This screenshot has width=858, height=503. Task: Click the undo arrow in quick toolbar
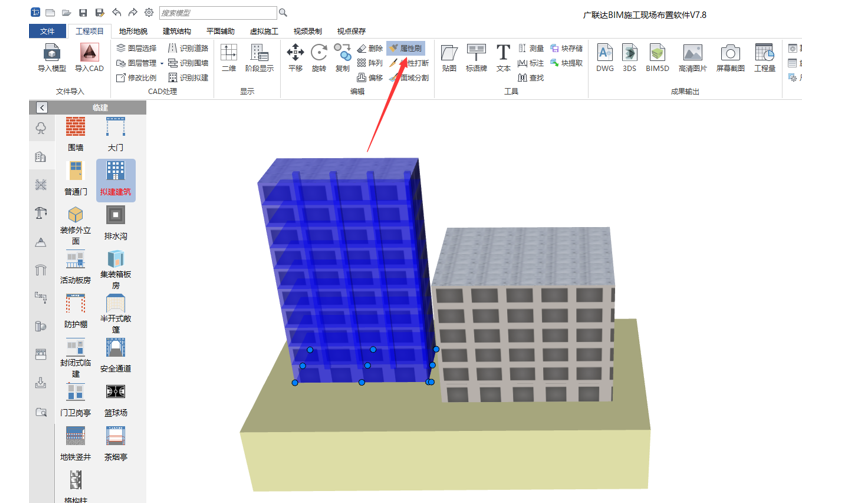coord(117,12)
